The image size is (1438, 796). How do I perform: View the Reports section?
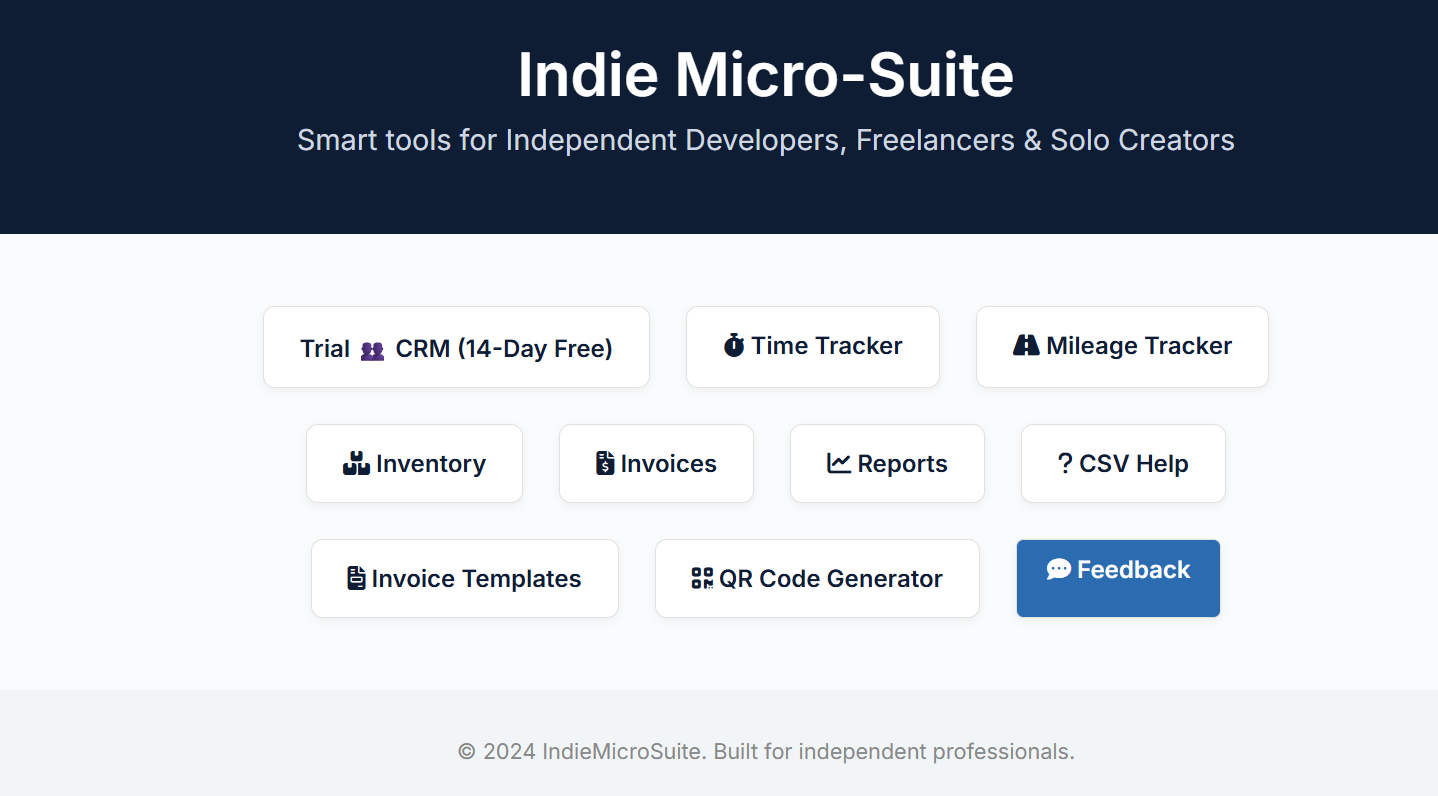887,463
